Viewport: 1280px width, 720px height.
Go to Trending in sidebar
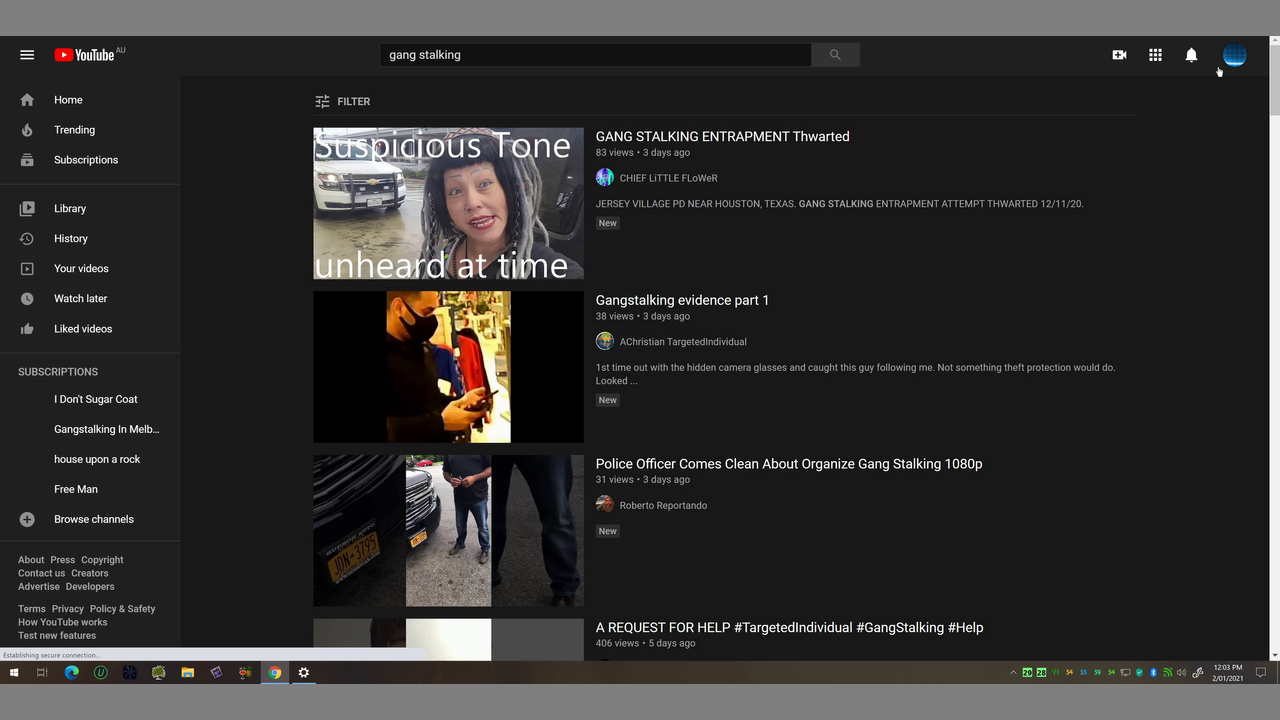(x=74, y=130)
